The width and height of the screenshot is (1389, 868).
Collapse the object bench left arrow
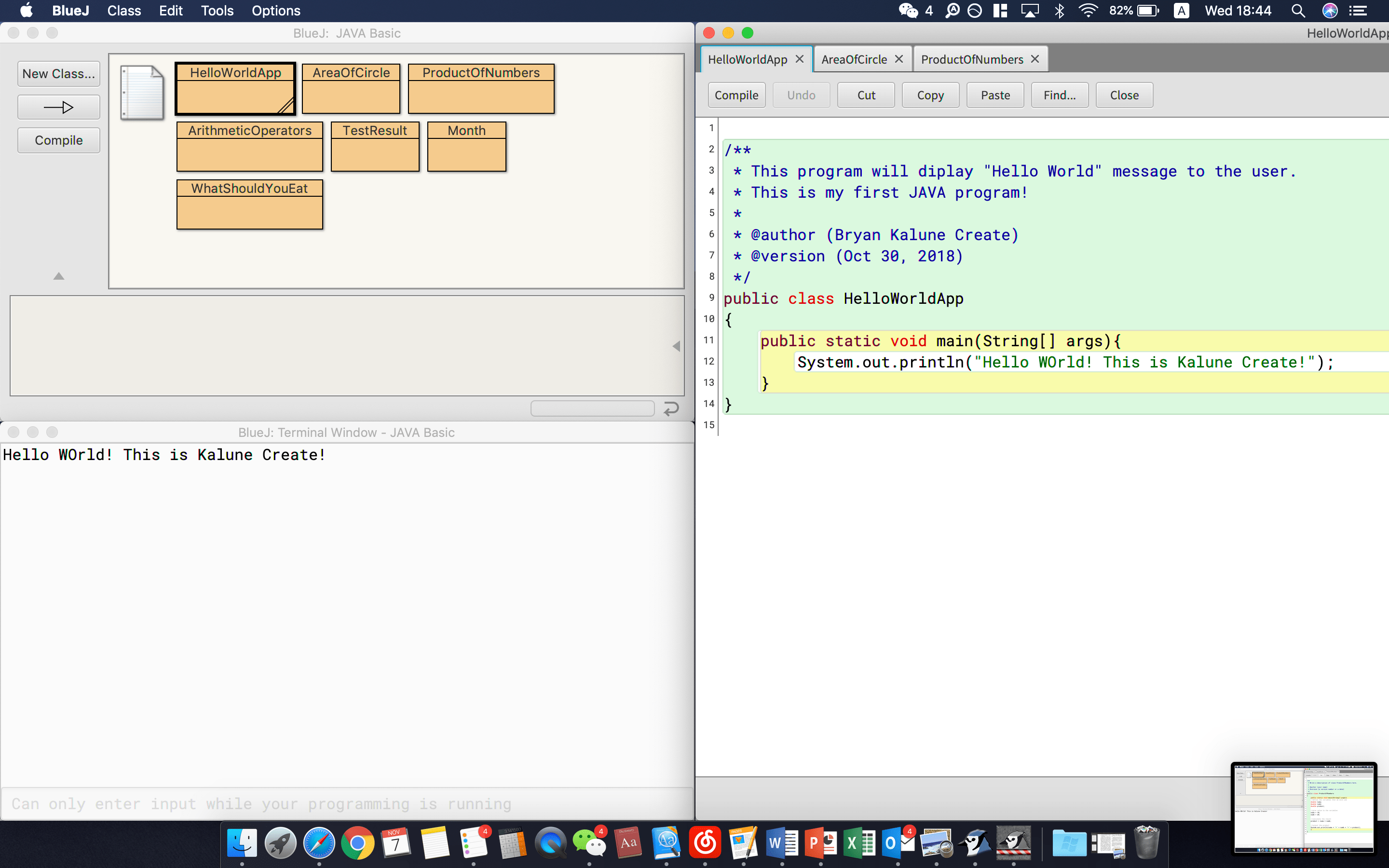[x=676, y=346]
